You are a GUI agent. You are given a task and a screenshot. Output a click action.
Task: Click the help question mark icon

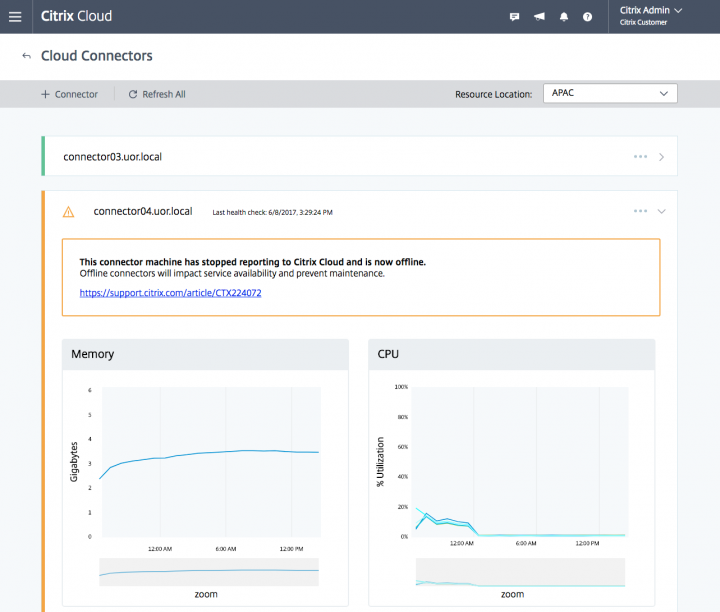(x=588, y=17)
